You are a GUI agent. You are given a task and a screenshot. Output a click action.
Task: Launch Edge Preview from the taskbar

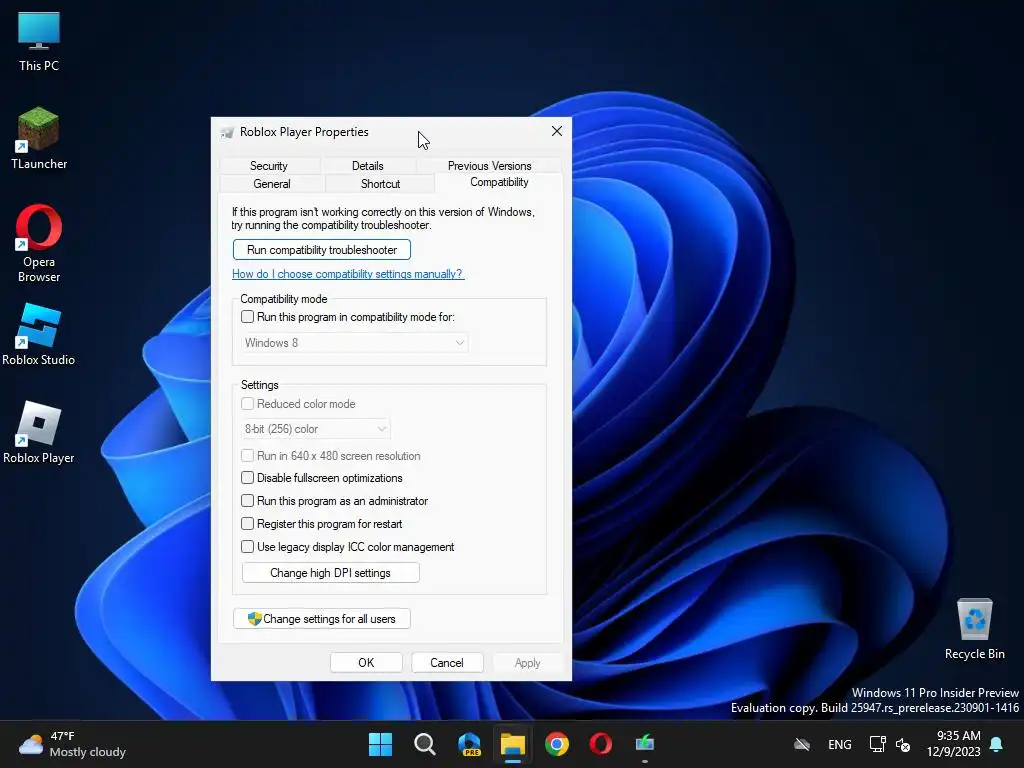(x=469, y=744)
